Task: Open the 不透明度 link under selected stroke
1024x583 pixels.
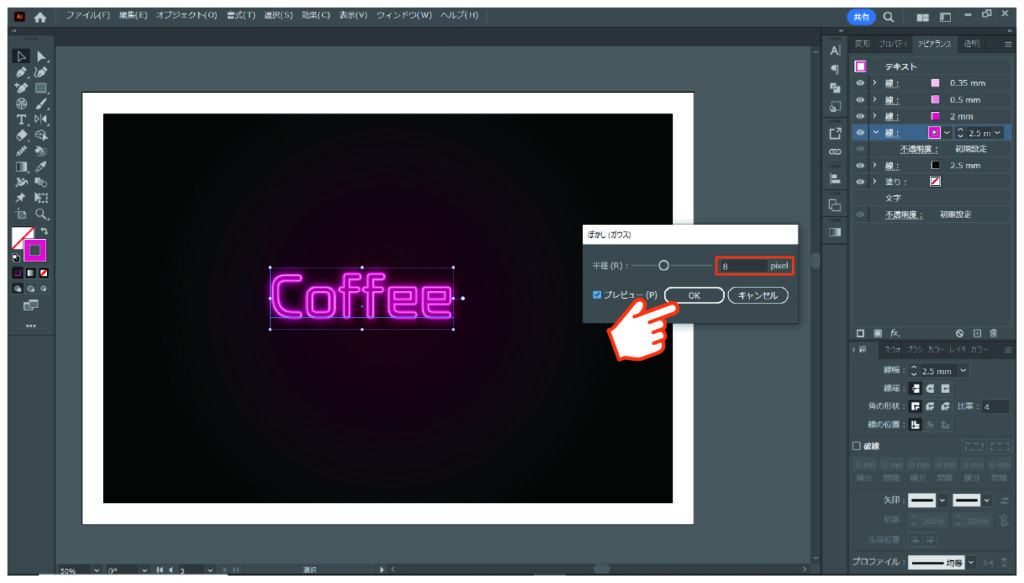Action: (919, 150)
